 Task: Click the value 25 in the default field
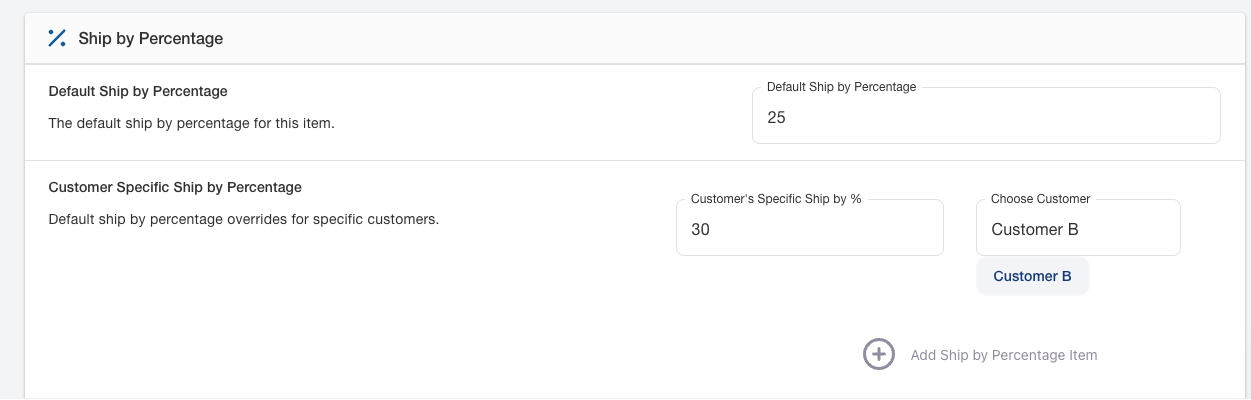(777, 117)
